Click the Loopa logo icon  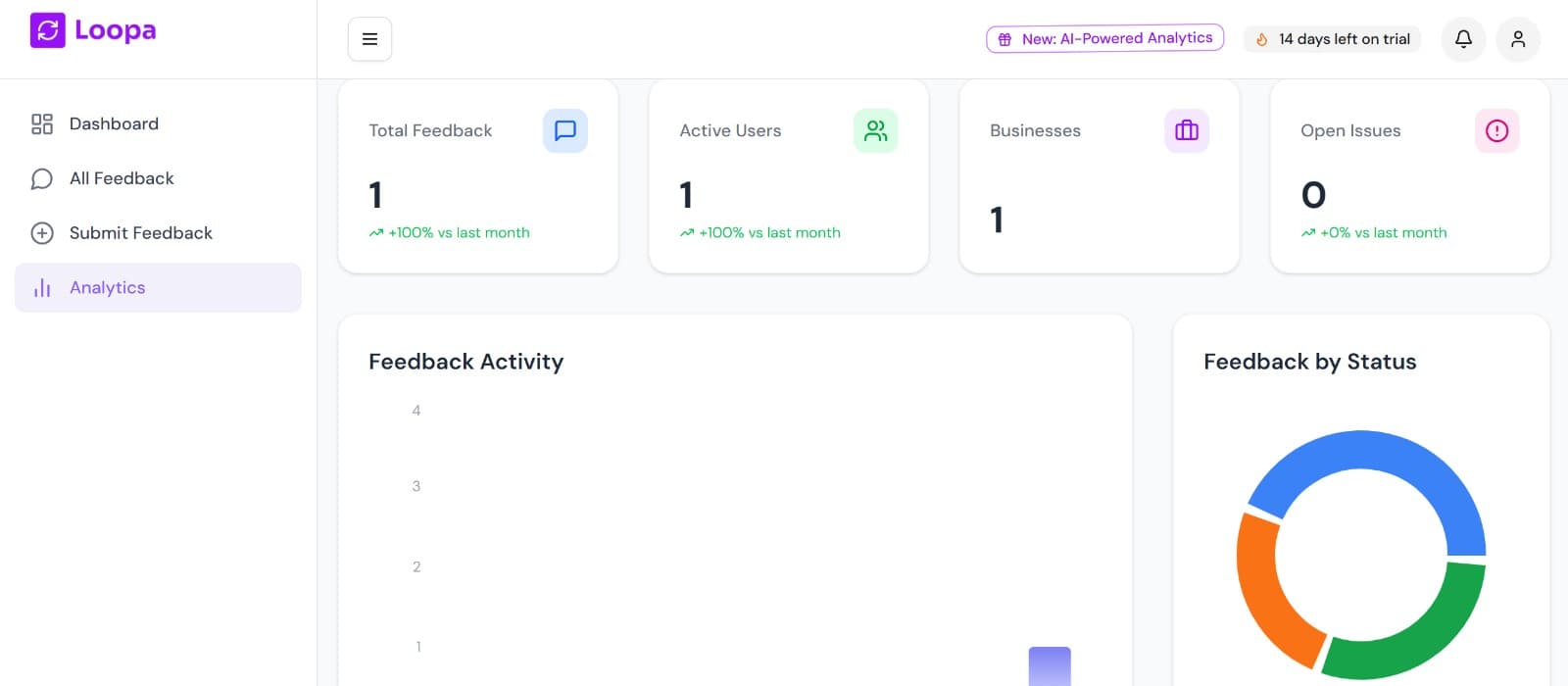pos(47,30)
